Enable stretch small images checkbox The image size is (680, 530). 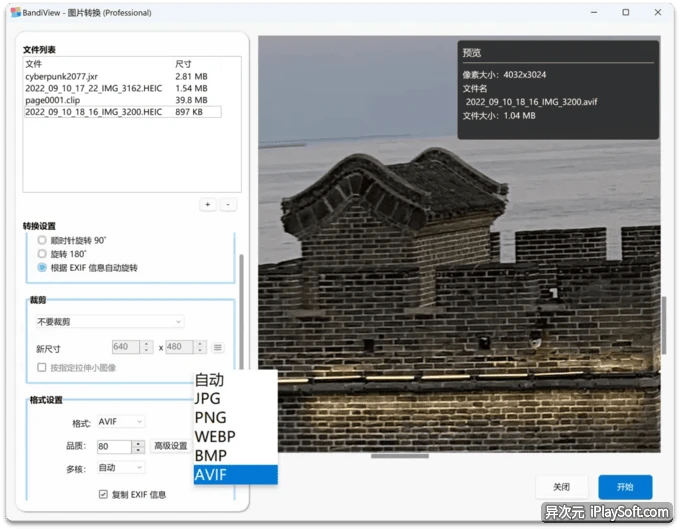point(42,367)
